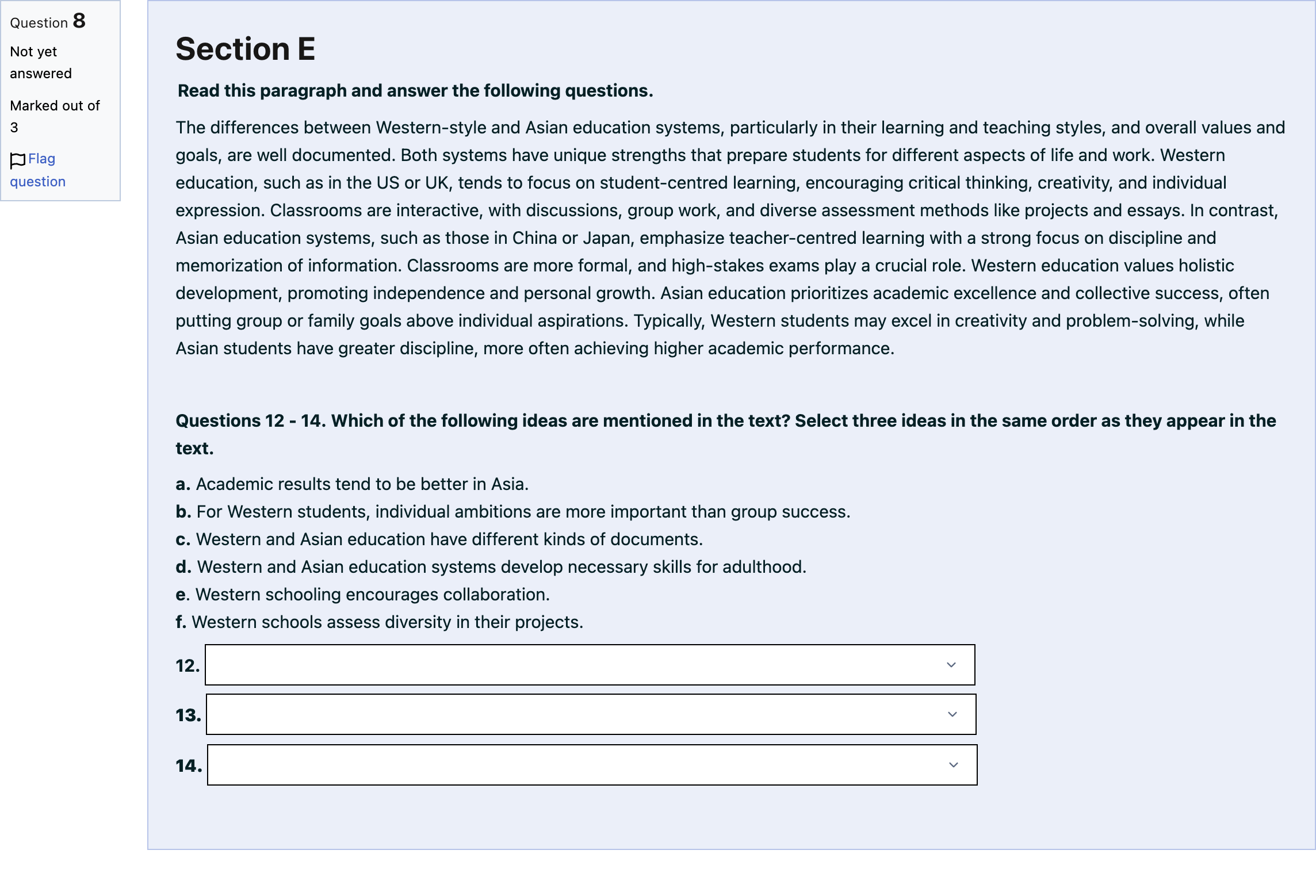Click the Not yet answered status text

point(41,63)
